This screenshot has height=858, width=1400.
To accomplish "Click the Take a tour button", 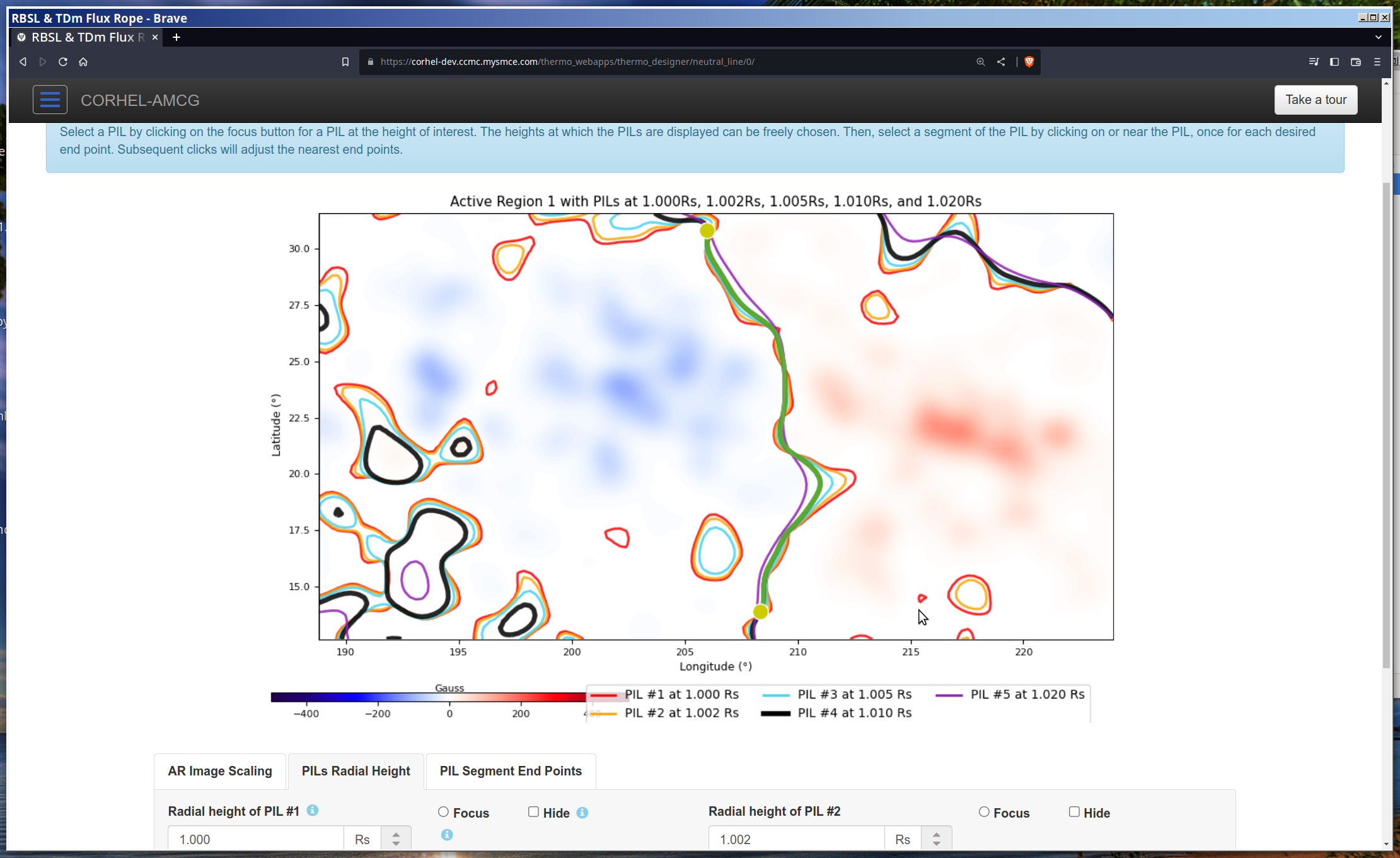I will pos(1316,100).
